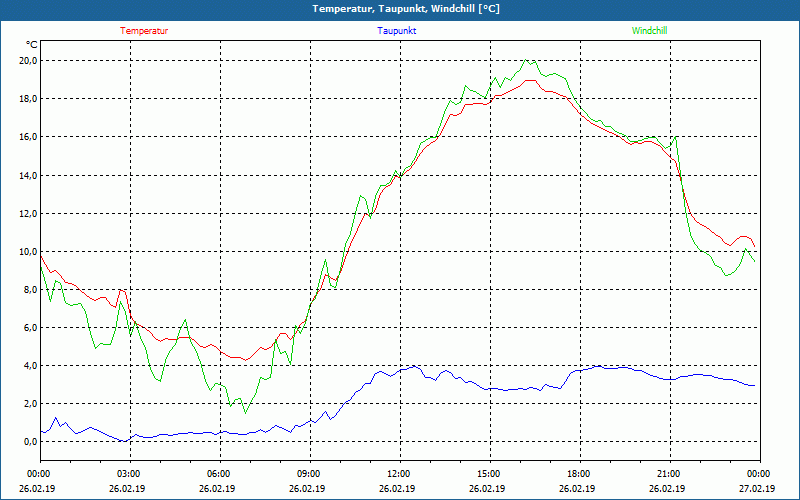
Task: Click the 21:00 time label on x-axis
Action: pos(670,474)
